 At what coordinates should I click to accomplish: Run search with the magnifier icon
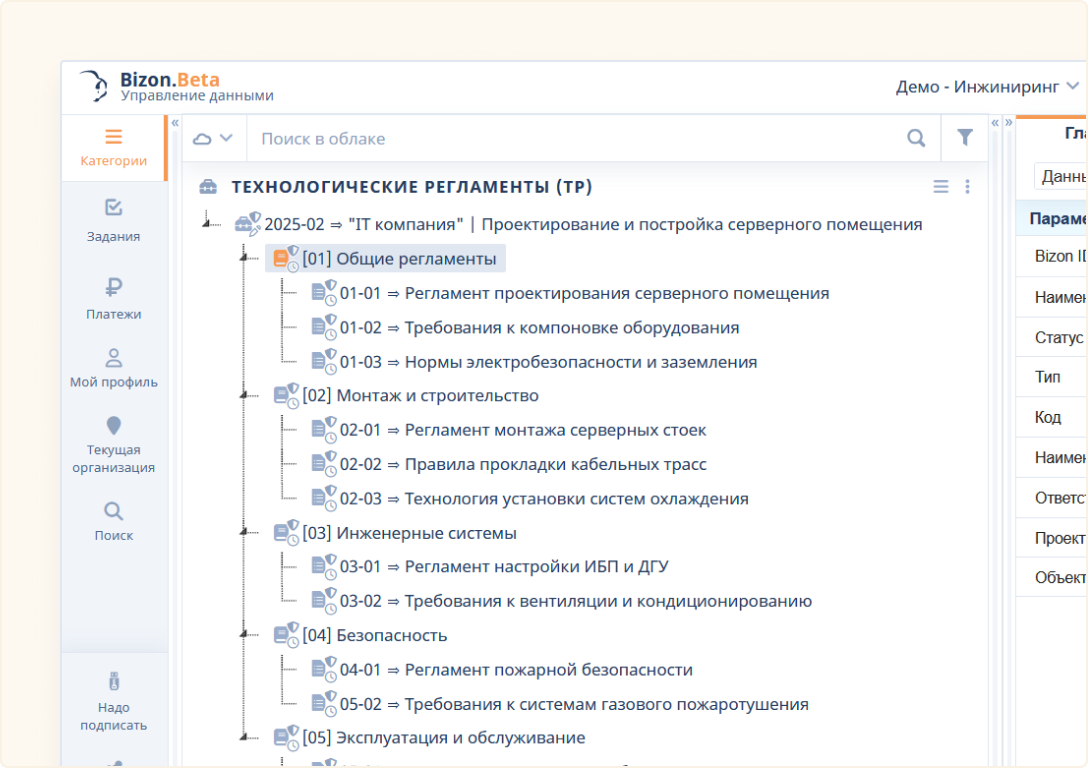pos(915,137)
